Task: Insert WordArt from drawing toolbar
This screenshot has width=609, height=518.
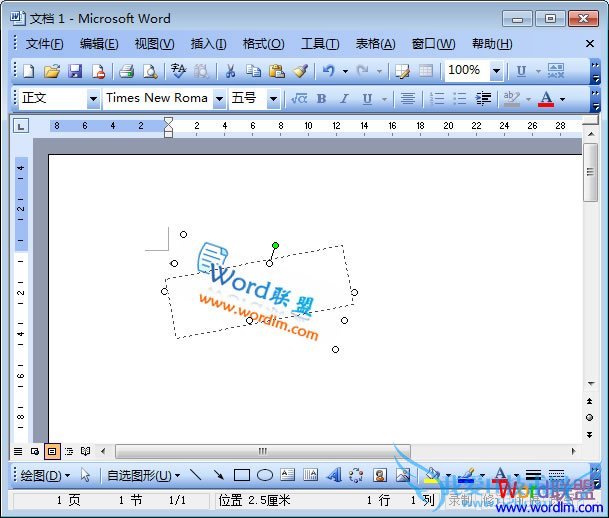Action: (x=334, y=476)
